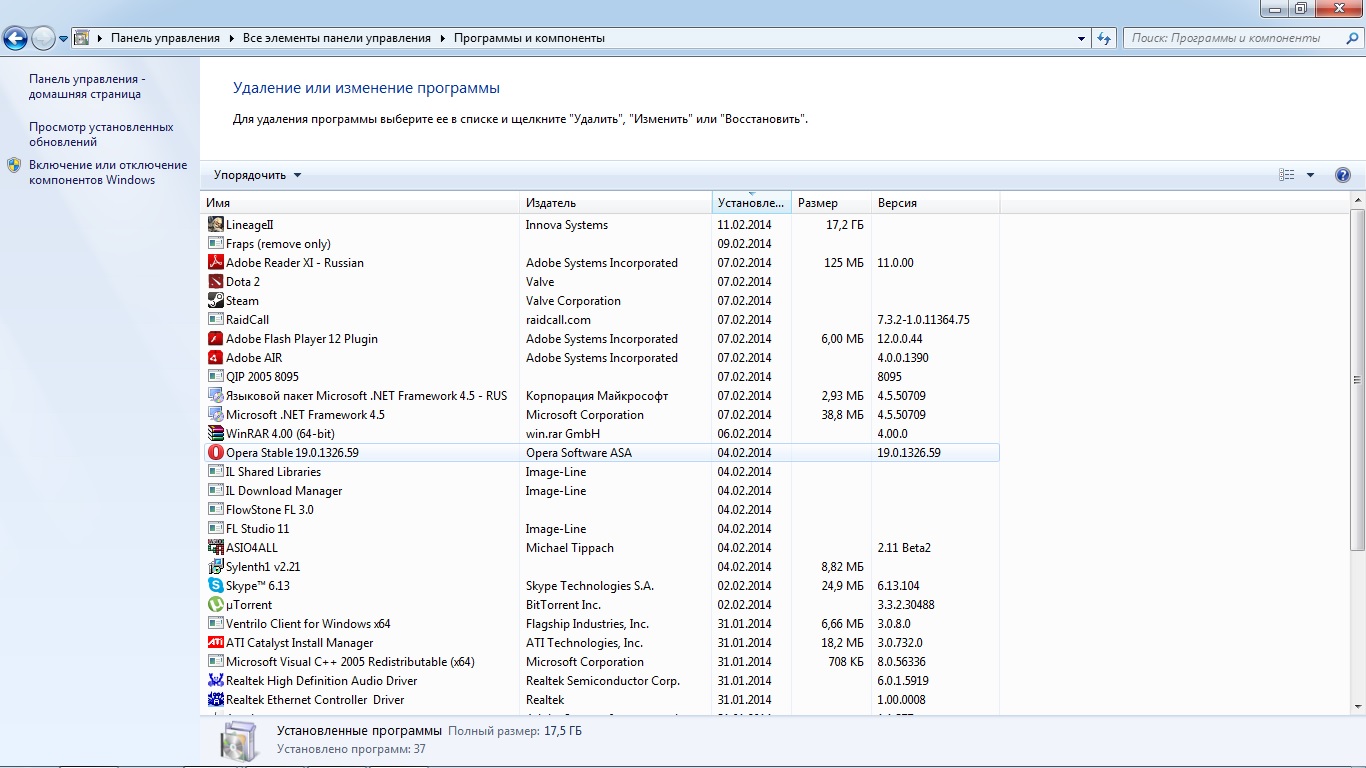Viewport: 1366px width, 768px height.
Task: Click the FL Studio 11 icon
Action: (x=215, y=529)
